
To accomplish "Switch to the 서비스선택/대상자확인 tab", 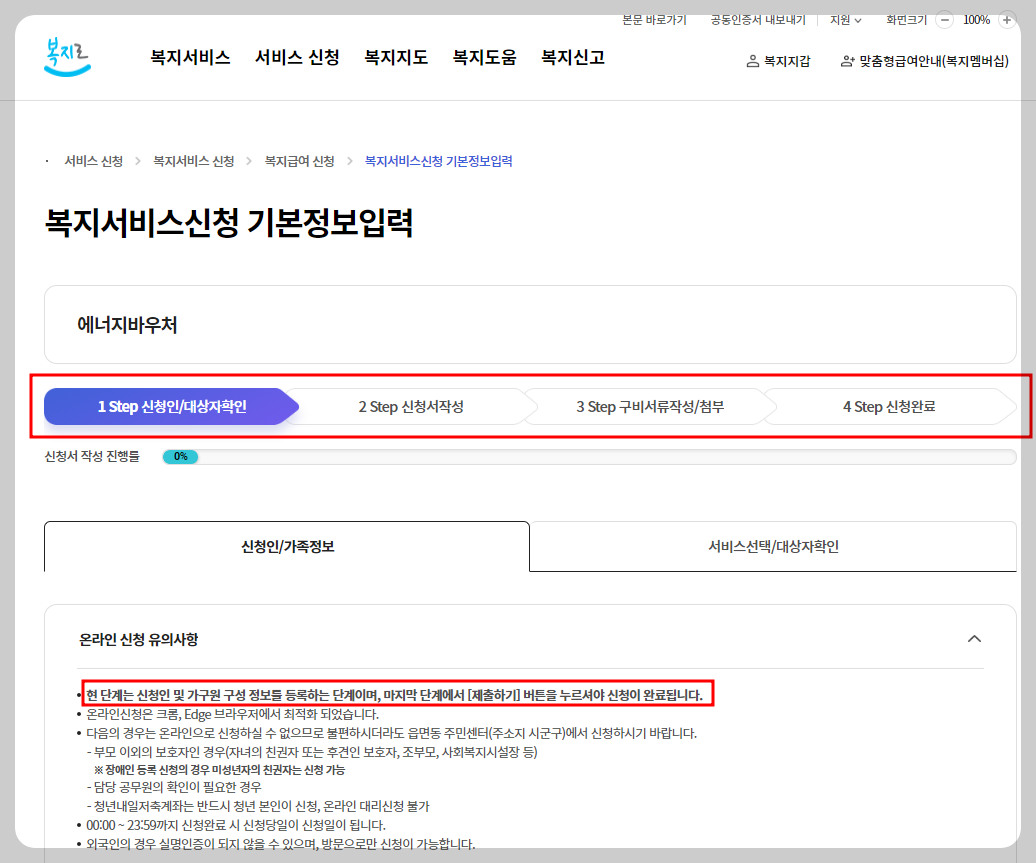I will (x=772, y=546).
